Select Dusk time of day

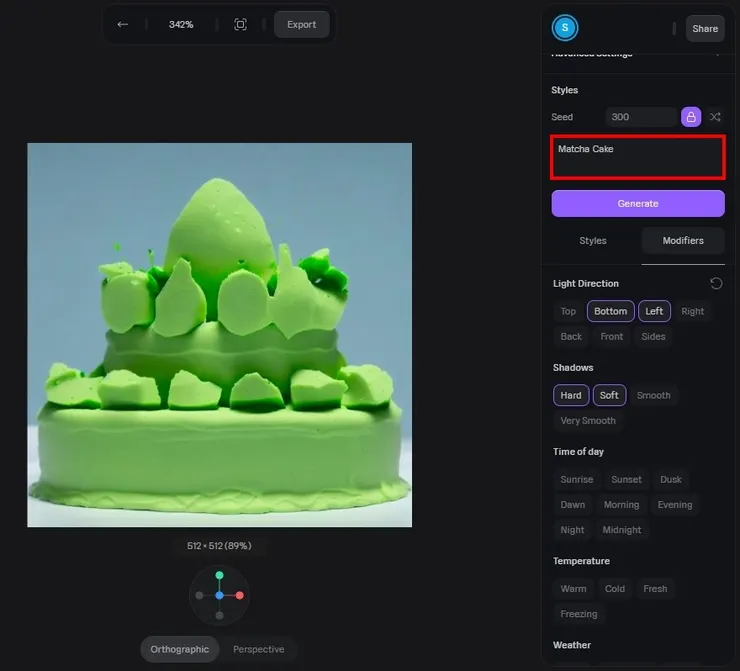pyautogui.click(x=671, y=479)
